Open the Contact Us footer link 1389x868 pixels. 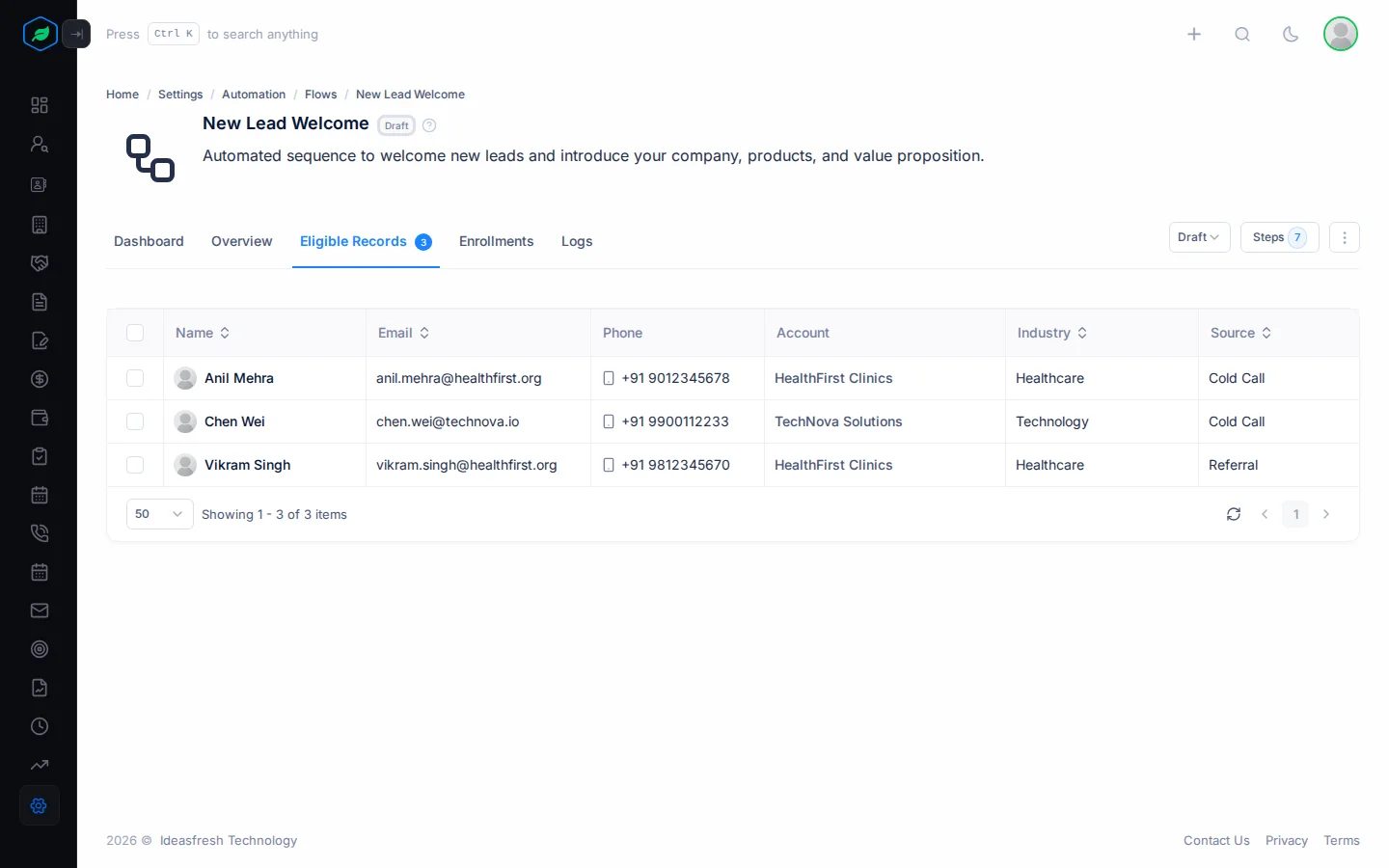pos(1216,841)
